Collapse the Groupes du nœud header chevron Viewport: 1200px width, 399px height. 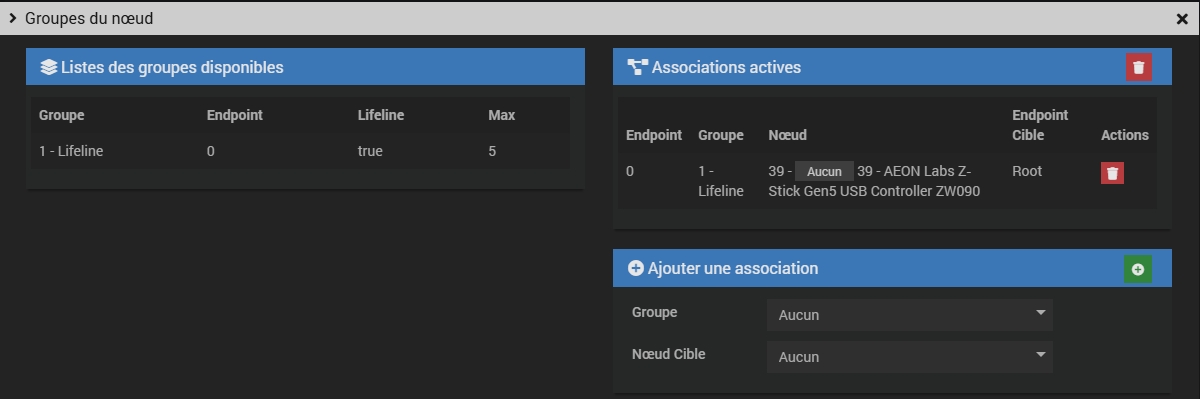point(12,18)
